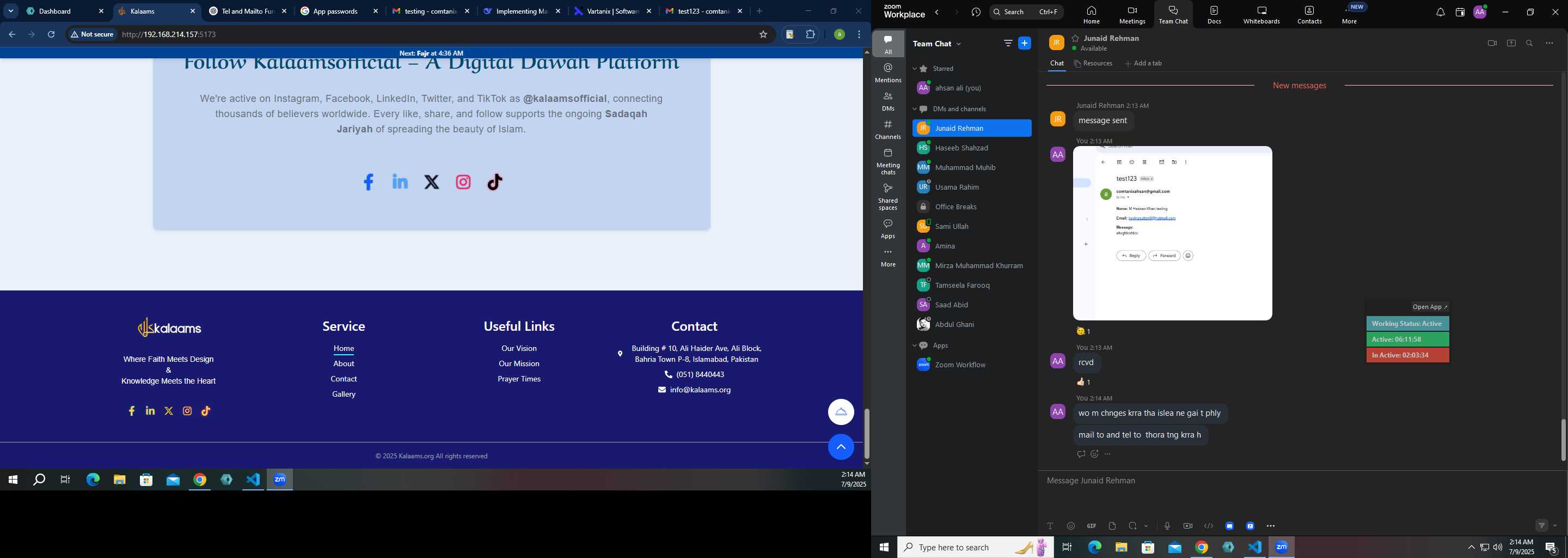Open Zoom Contacts tab
Image resolution: width=1568 pixels, height=558 pixels.
click(1309, 15)
